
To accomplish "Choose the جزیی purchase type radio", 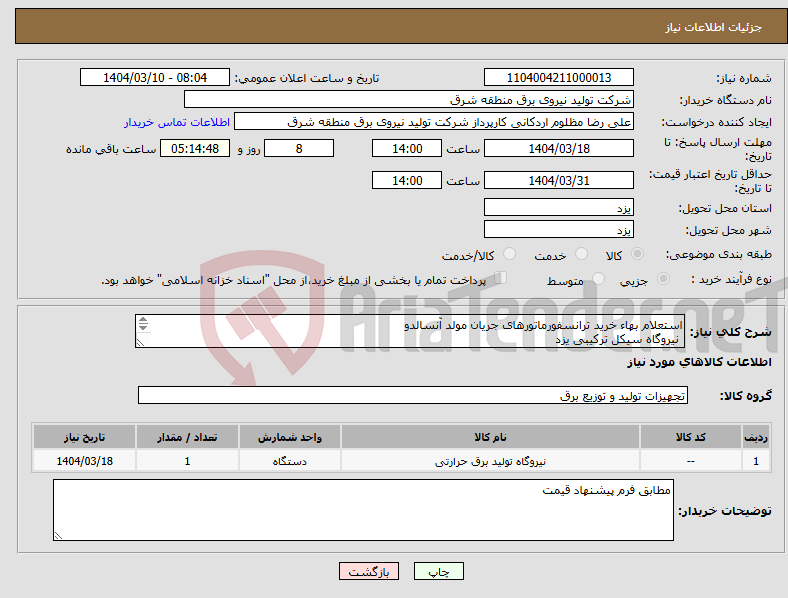I will point(663,278).
